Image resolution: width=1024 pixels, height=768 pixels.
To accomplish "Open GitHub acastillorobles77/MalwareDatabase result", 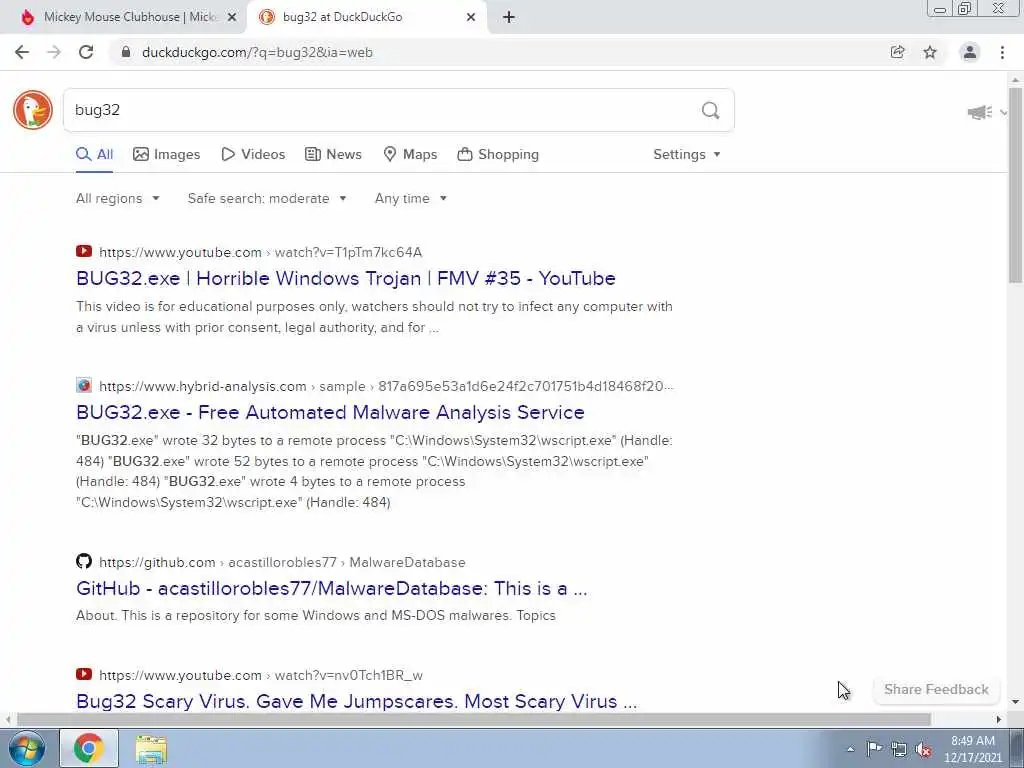I will click(x=331, y=588).
